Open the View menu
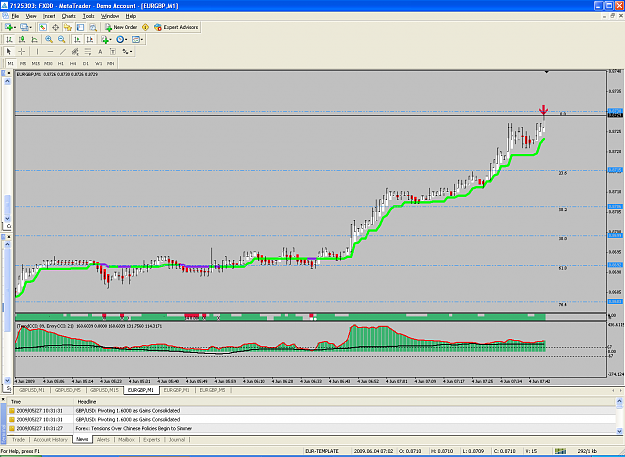 31,16
